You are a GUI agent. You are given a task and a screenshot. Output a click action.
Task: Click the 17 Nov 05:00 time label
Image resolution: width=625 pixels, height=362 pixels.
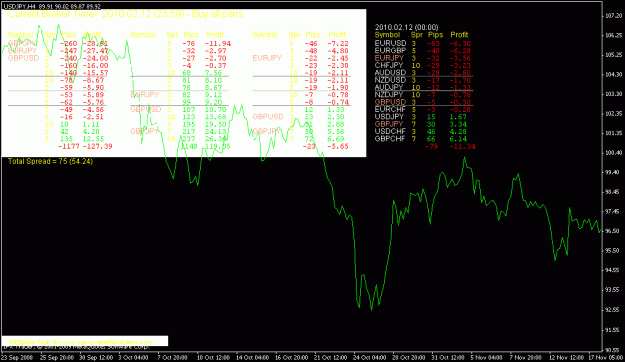tap(605, 358)
